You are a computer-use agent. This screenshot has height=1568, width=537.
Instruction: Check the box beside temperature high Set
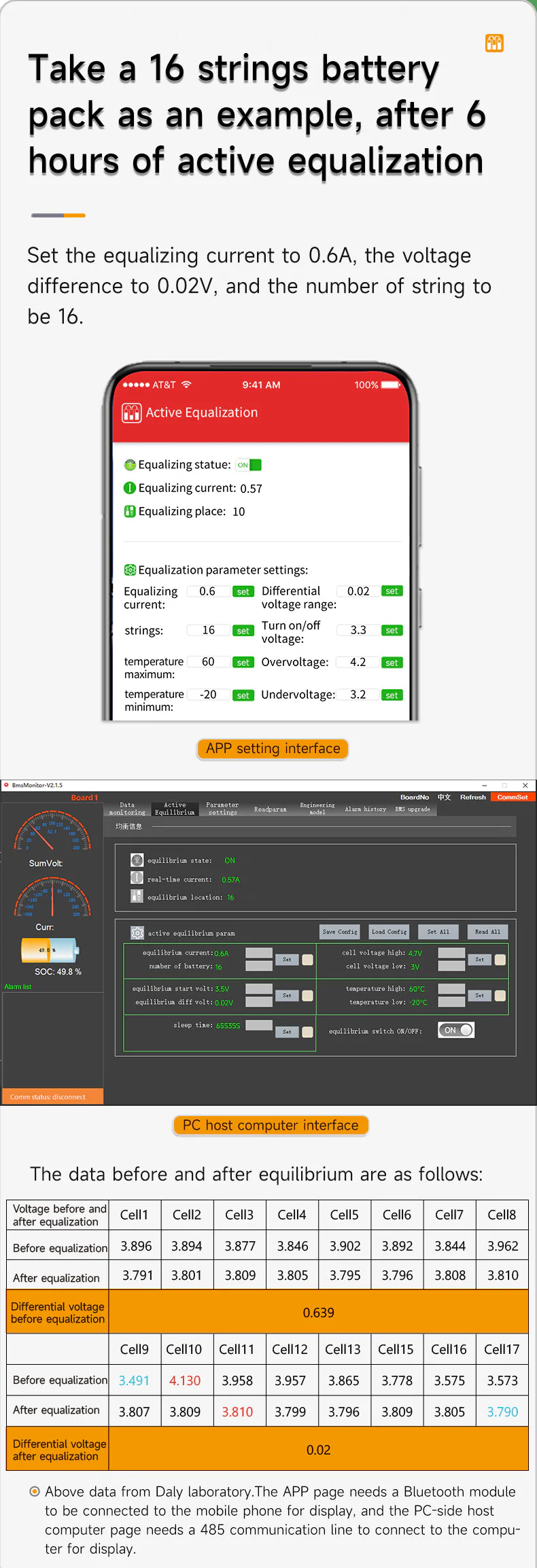click(500, 995)
